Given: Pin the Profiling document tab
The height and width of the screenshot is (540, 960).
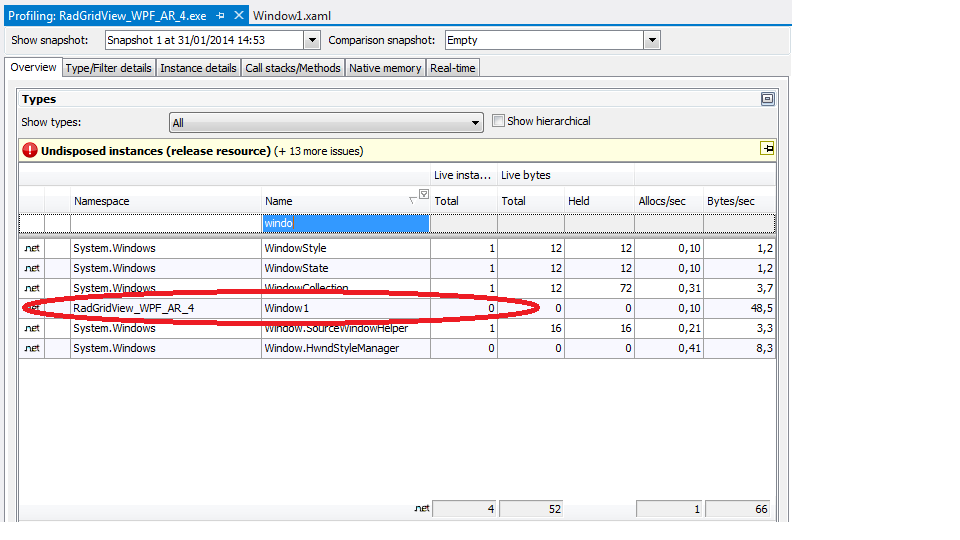Looking at the screenshot, I should tap(220, 16).
